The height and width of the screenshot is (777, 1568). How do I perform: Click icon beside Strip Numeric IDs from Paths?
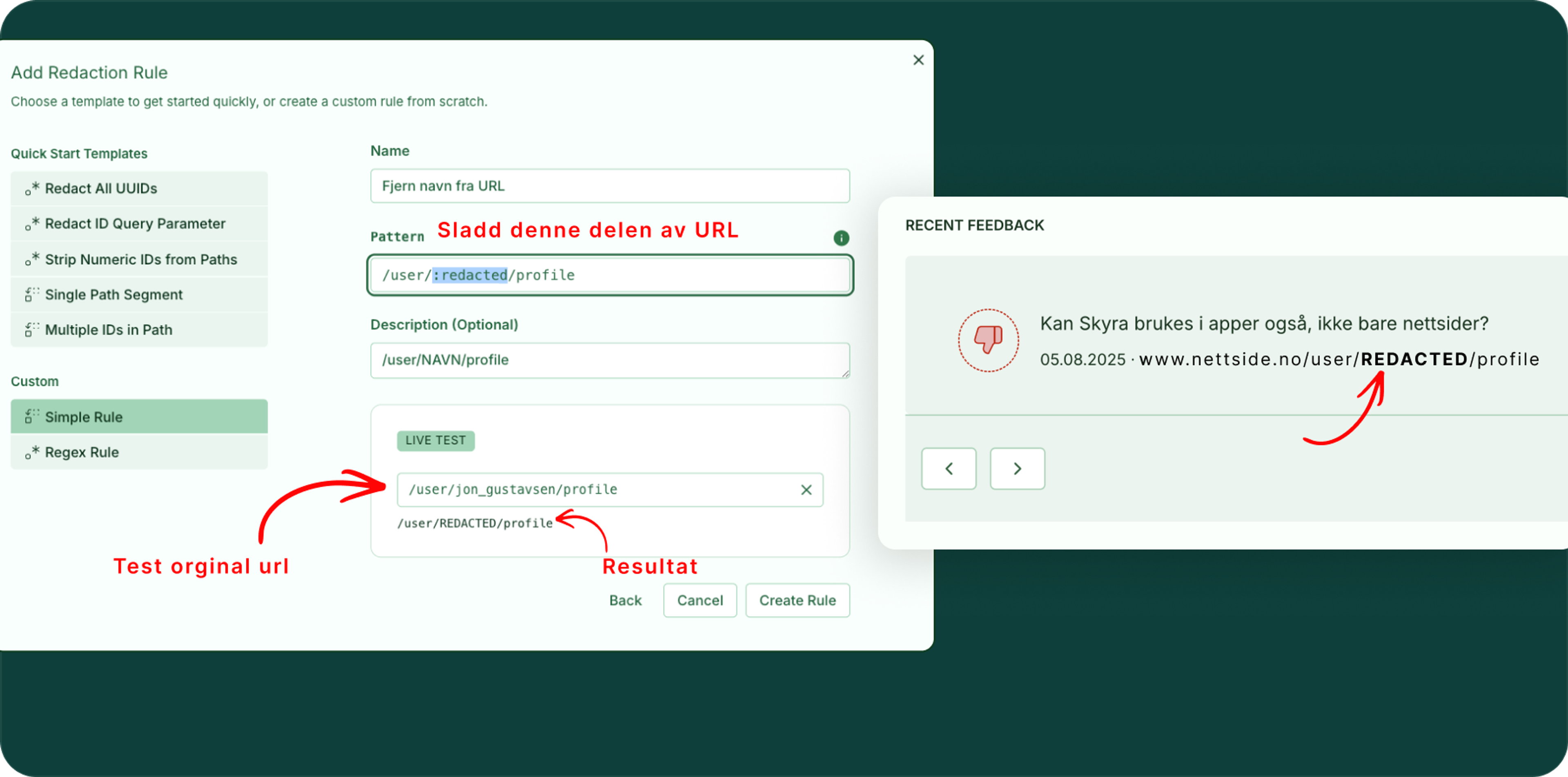32,259
